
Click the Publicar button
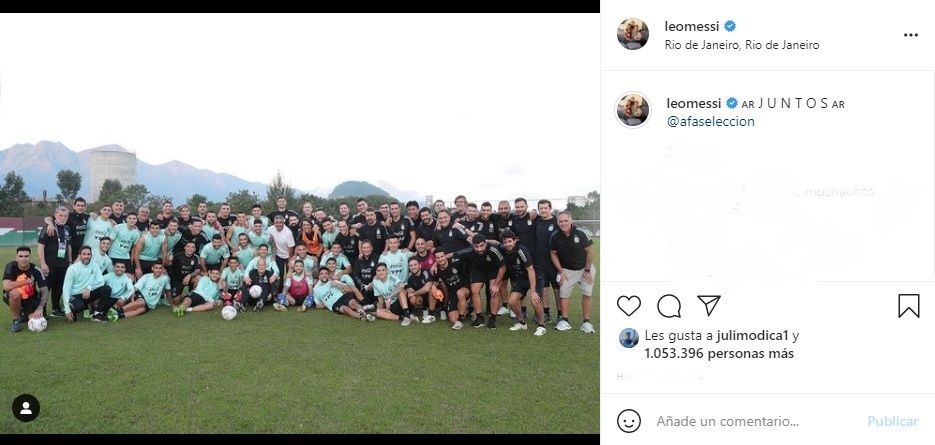[x=893, y=421]
